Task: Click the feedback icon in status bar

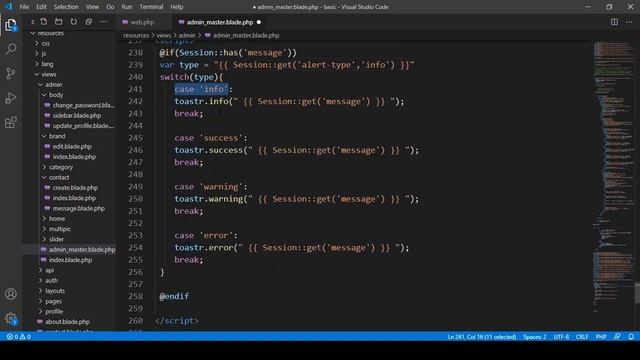Action: pos(617,337)
